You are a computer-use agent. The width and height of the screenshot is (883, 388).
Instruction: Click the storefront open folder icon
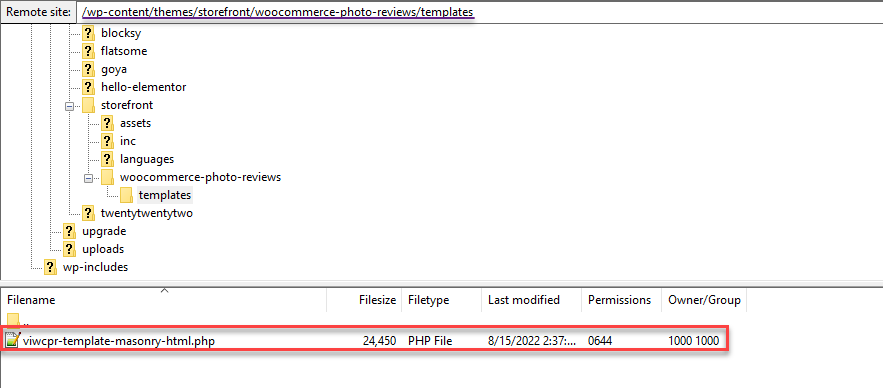[x=88, y=105]
